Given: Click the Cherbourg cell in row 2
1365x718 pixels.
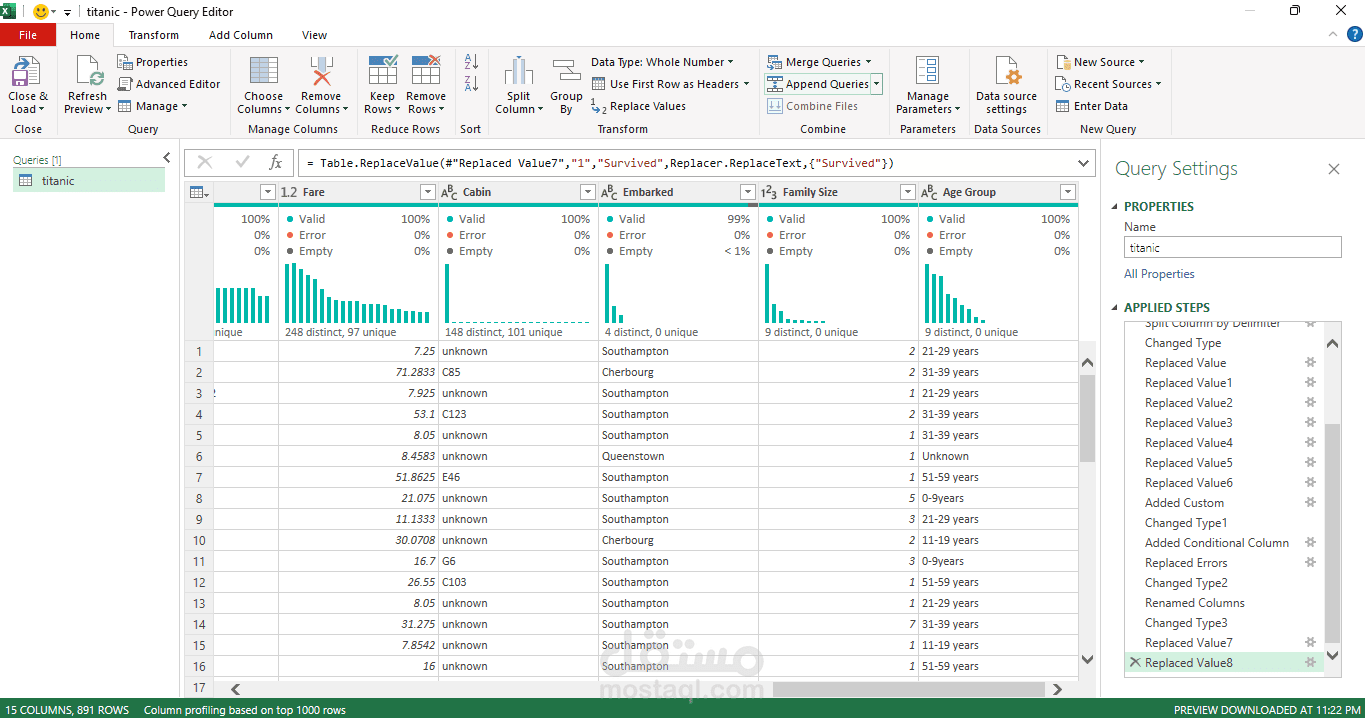Looking at the screenshot, I should click(x=678, y=372).
